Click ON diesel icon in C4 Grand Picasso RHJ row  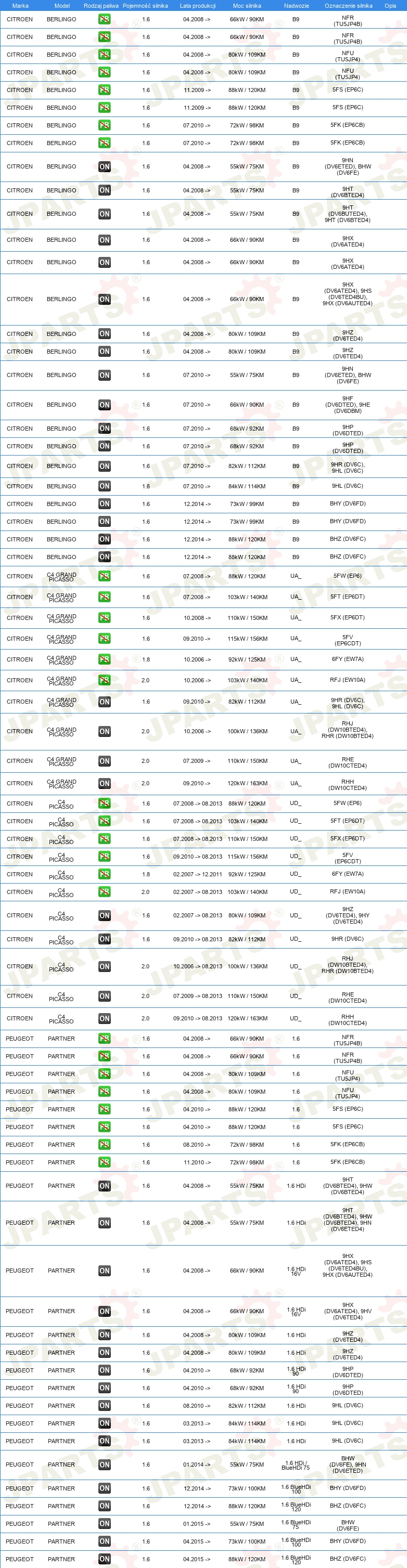(104, 732)
